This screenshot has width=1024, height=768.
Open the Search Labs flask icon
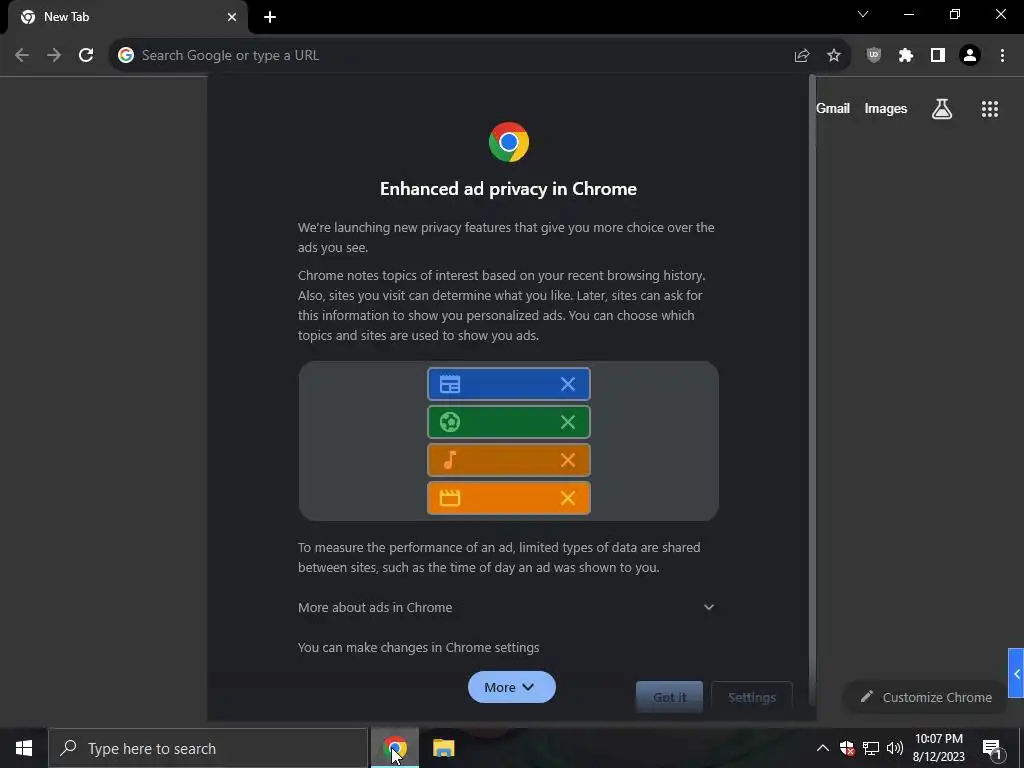pyautogui.click(x=942, y=109)
